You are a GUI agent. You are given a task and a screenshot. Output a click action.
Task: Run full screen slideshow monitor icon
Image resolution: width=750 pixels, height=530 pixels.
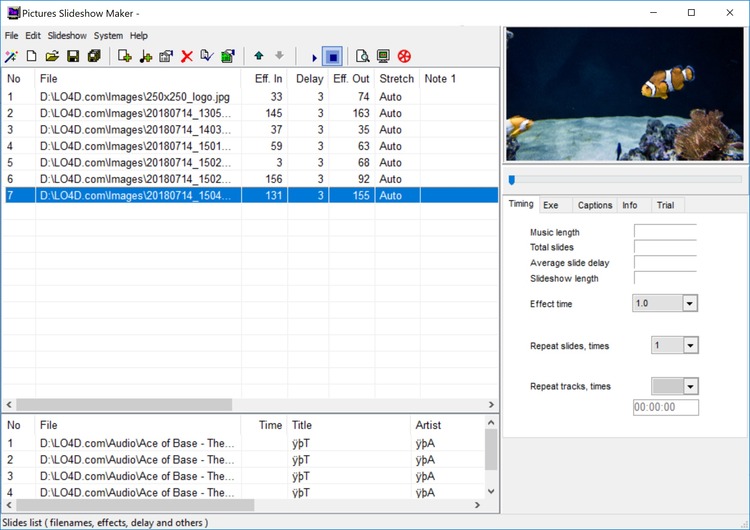click(383, 56)
